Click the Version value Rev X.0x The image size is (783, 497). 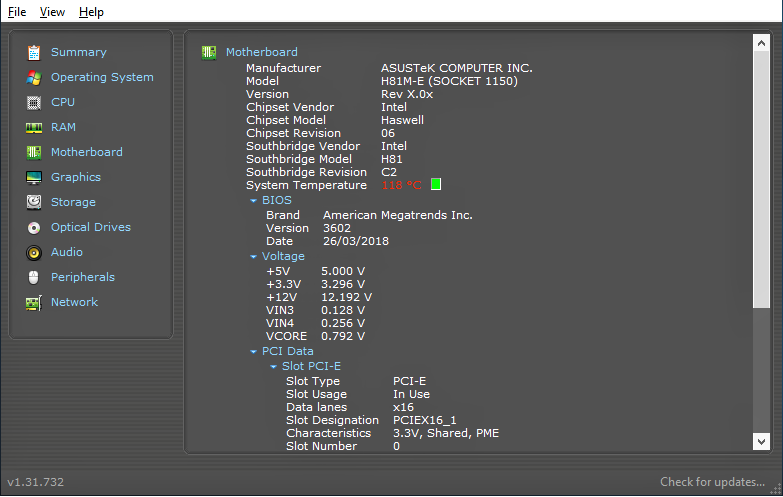click(406, 94)
